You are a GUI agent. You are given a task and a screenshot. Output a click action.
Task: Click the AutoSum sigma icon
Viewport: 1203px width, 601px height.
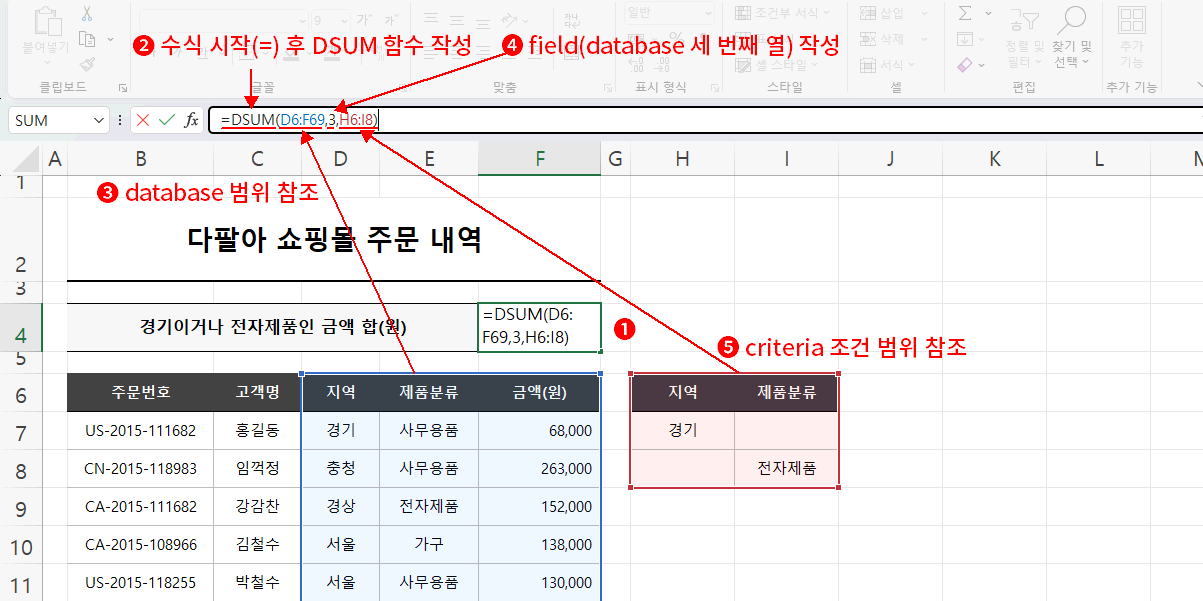[965, 14]
